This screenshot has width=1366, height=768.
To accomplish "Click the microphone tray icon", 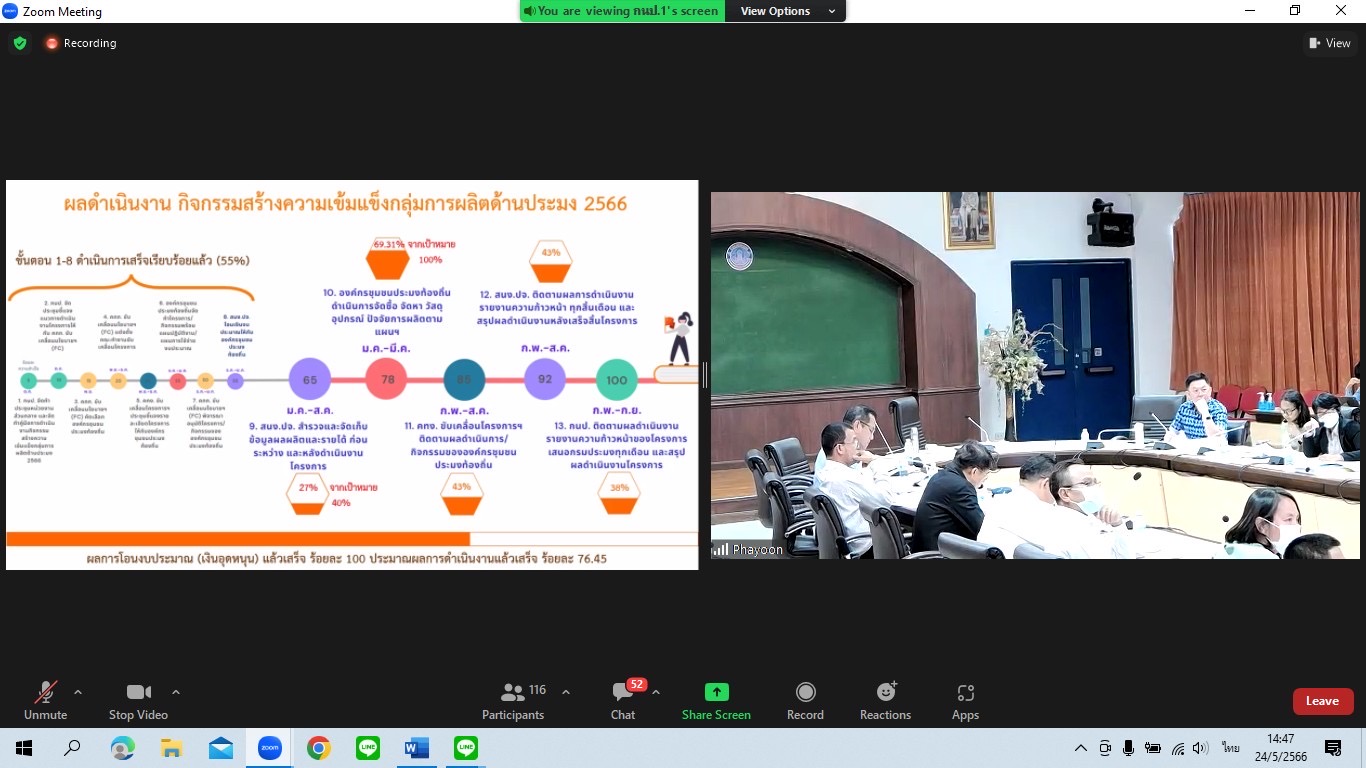I will pyautogui.click(x=1128, y=748).
